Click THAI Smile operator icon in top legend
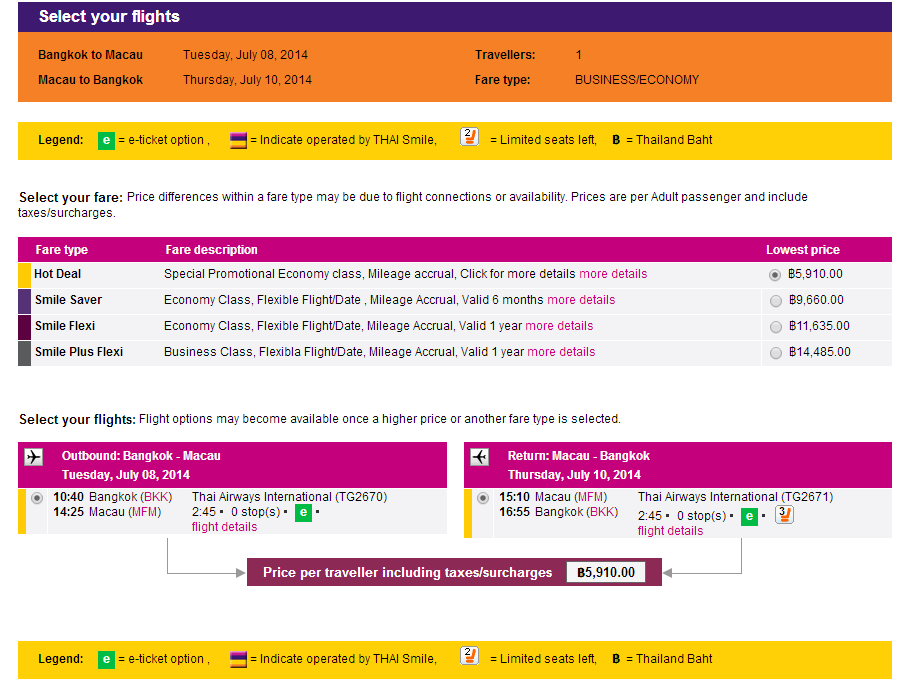Screen dimensions: 911x696 click(x=238, y=141)
